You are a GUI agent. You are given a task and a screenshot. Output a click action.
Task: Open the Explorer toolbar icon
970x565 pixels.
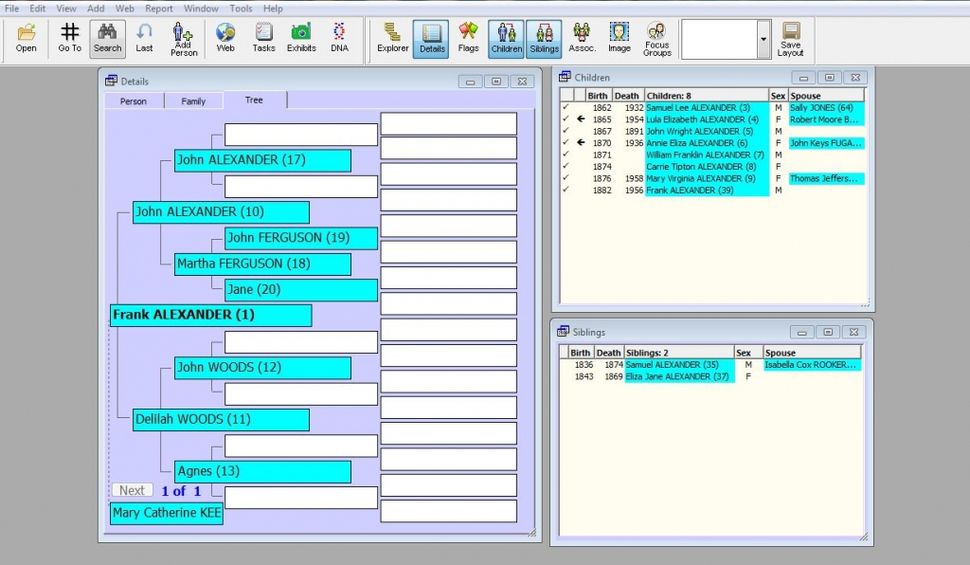point(393,38)
